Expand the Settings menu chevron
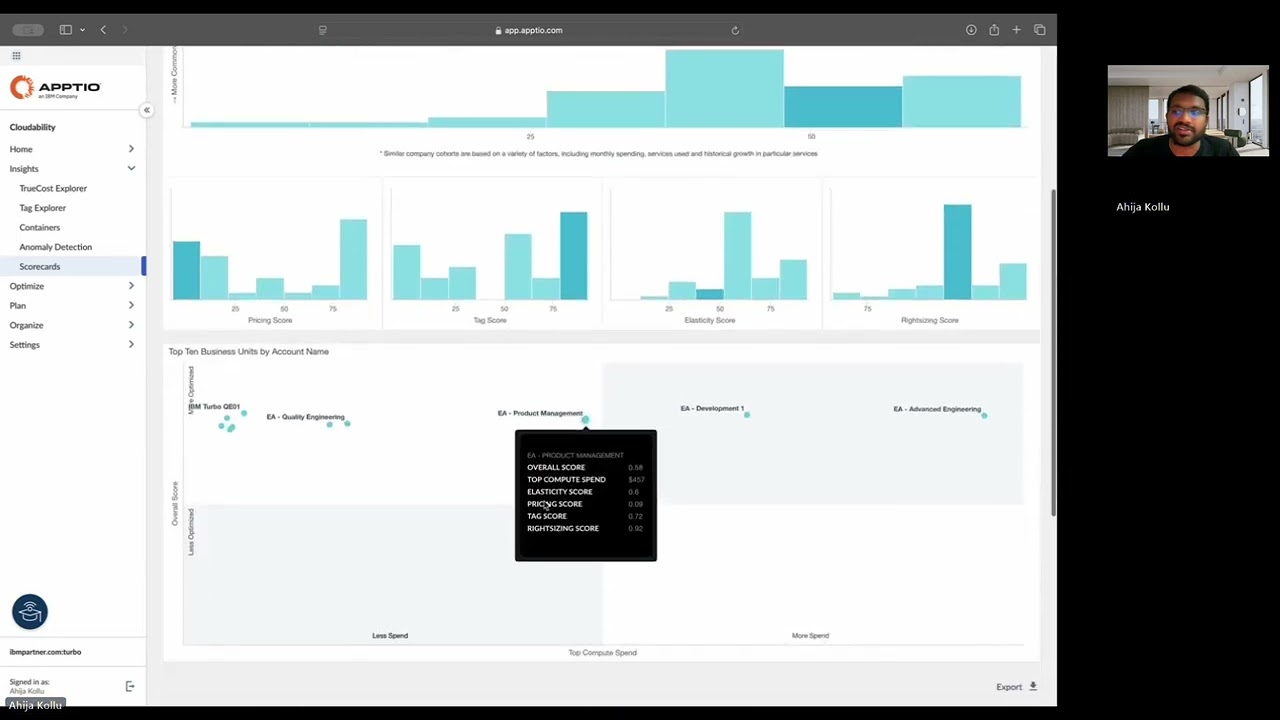 coord(131,344)
